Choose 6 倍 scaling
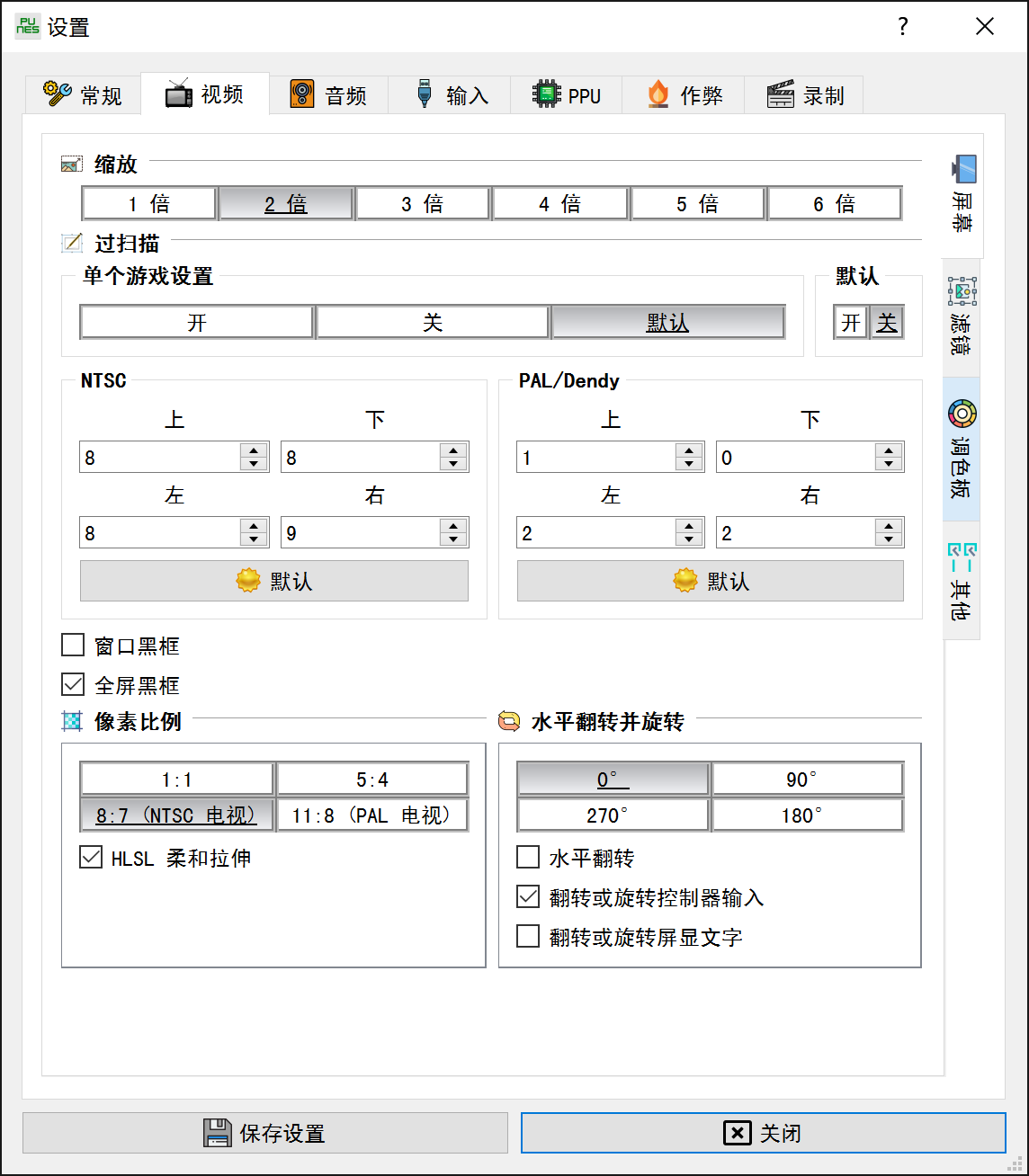This screenshot has height=1176, width=1029. point(834,203)
